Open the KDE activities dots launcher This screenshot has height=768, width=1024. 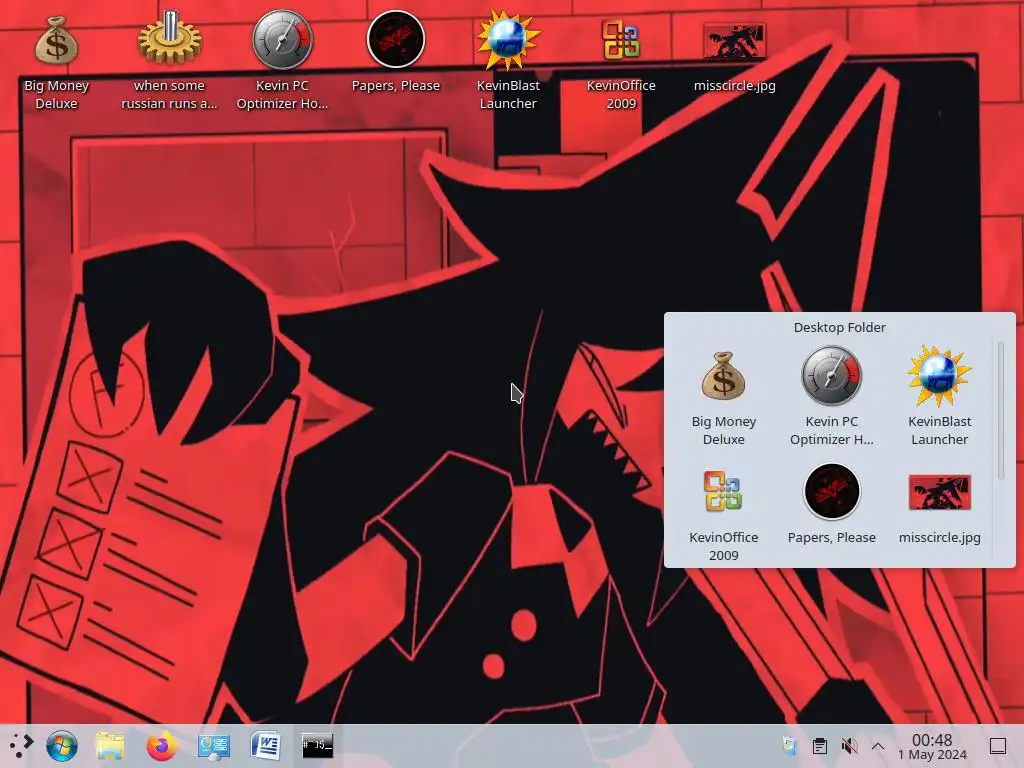tap(21, 745)
